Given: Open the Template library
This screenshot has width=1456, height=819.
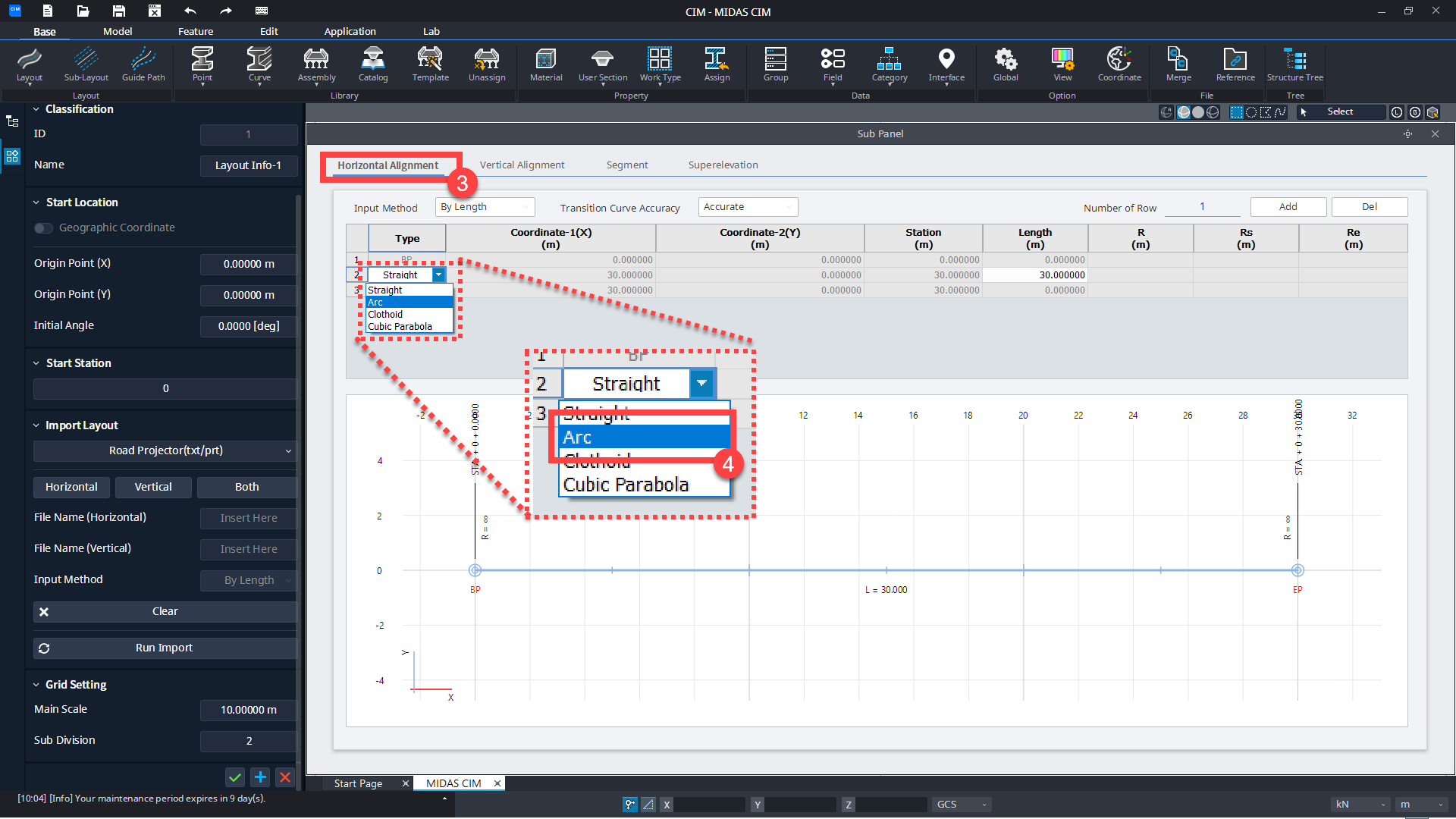Looking at the screenshot, I should tap(430, 64).
